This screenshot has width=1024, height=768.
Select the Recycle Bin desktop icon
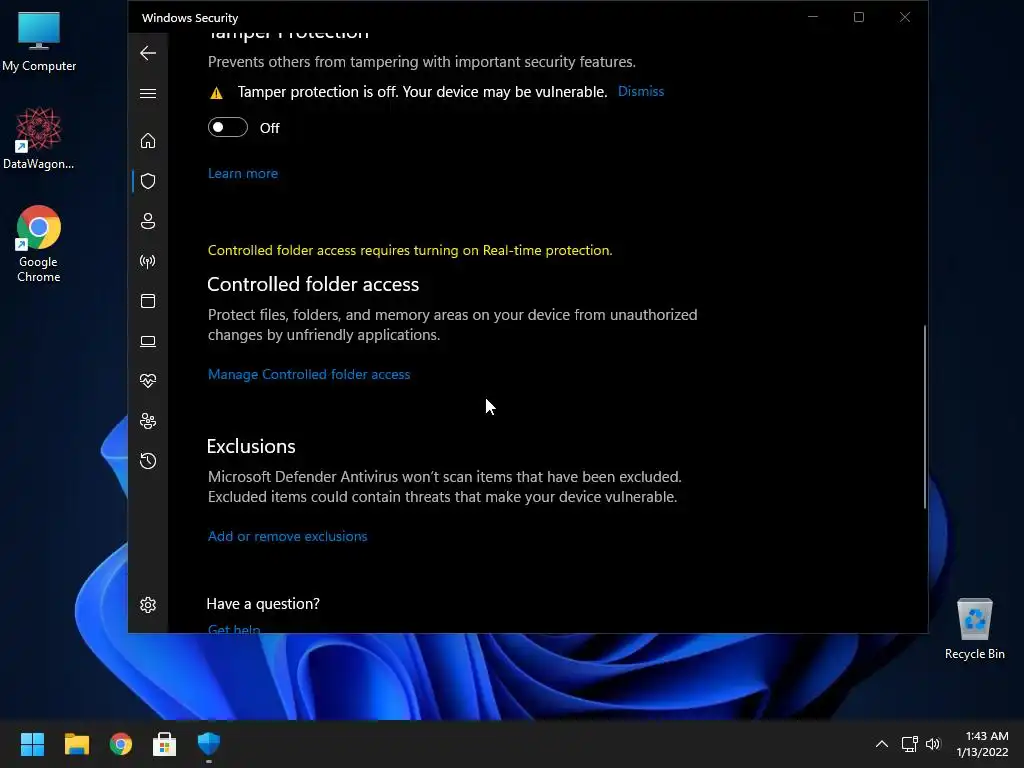pos(974,629)
